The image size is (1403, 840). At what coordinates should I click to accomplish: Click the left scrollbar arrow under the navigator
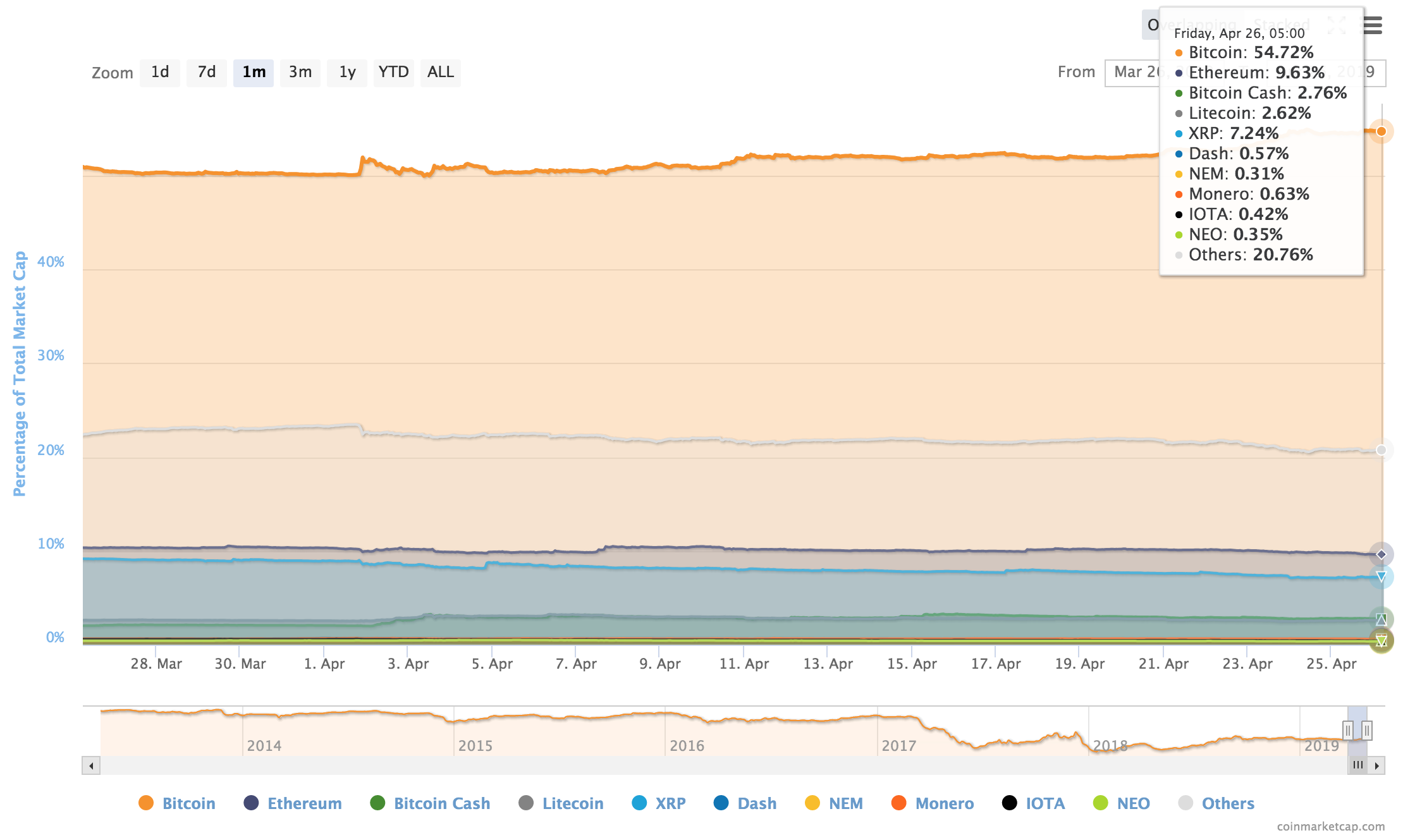91,765
